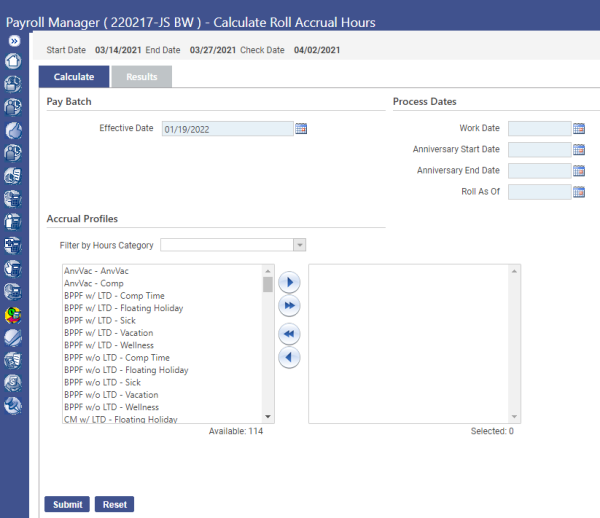This screenshot has height=518, width=600.
Task: Remove all profiles from the selected list
Action: tap(289, 334)
